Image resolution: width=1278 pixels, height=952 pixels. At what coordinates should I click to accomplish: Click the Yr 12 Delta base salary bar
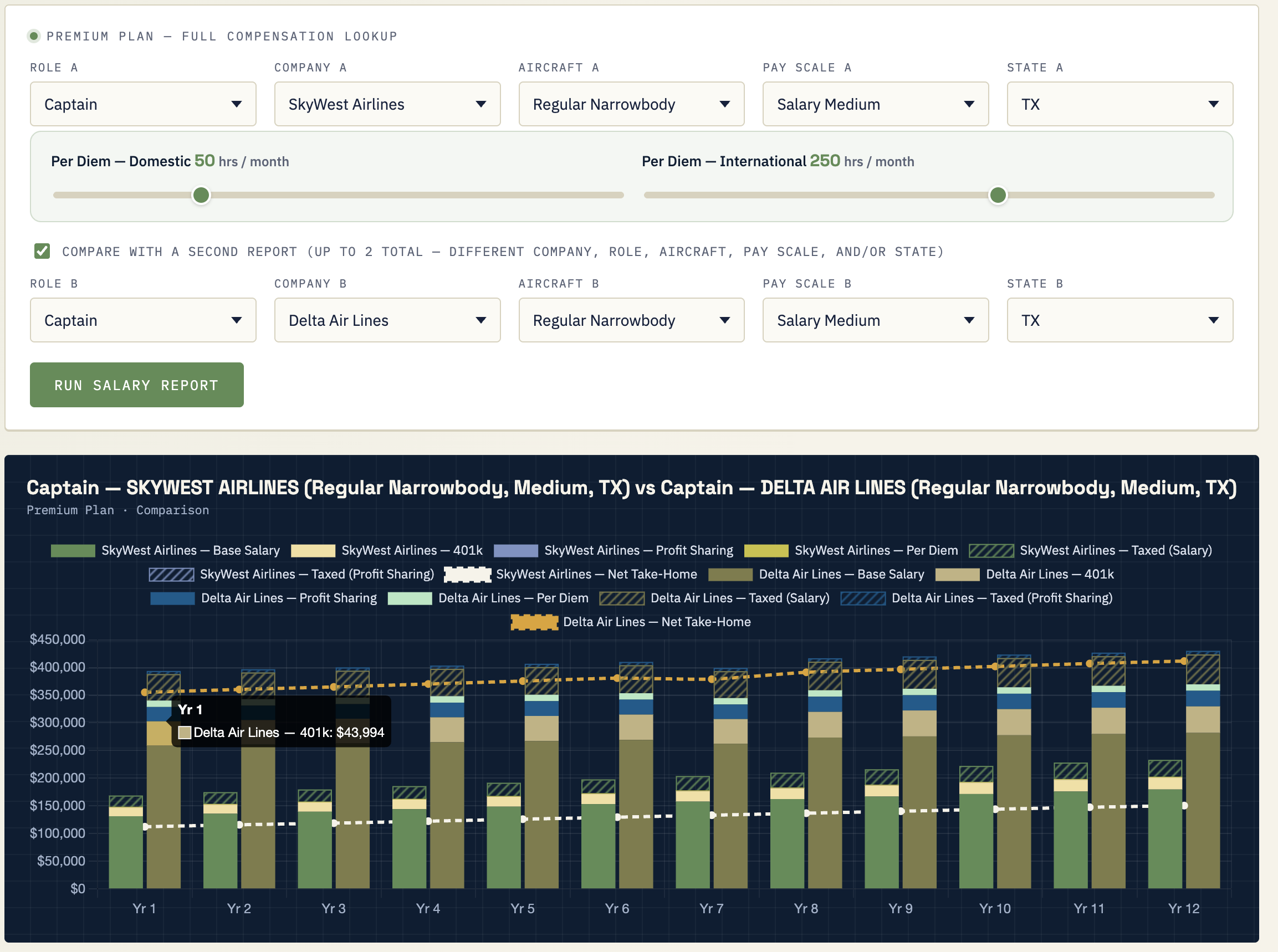click(1203, 810)
